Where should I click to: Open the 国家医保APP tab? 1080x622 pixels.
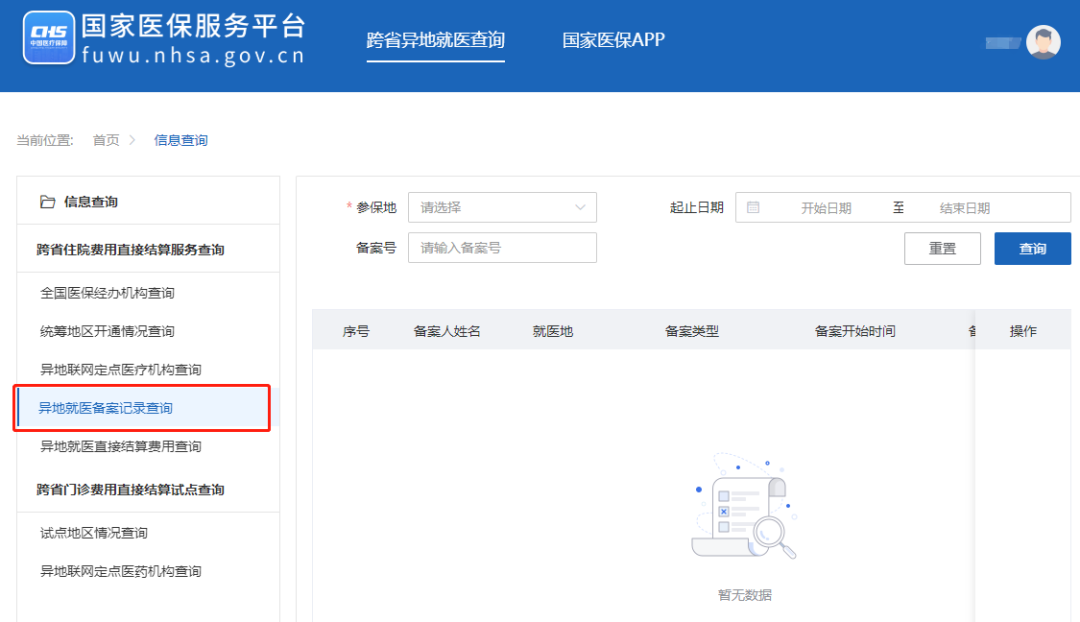pyautogui.click(x=613, y=41)
